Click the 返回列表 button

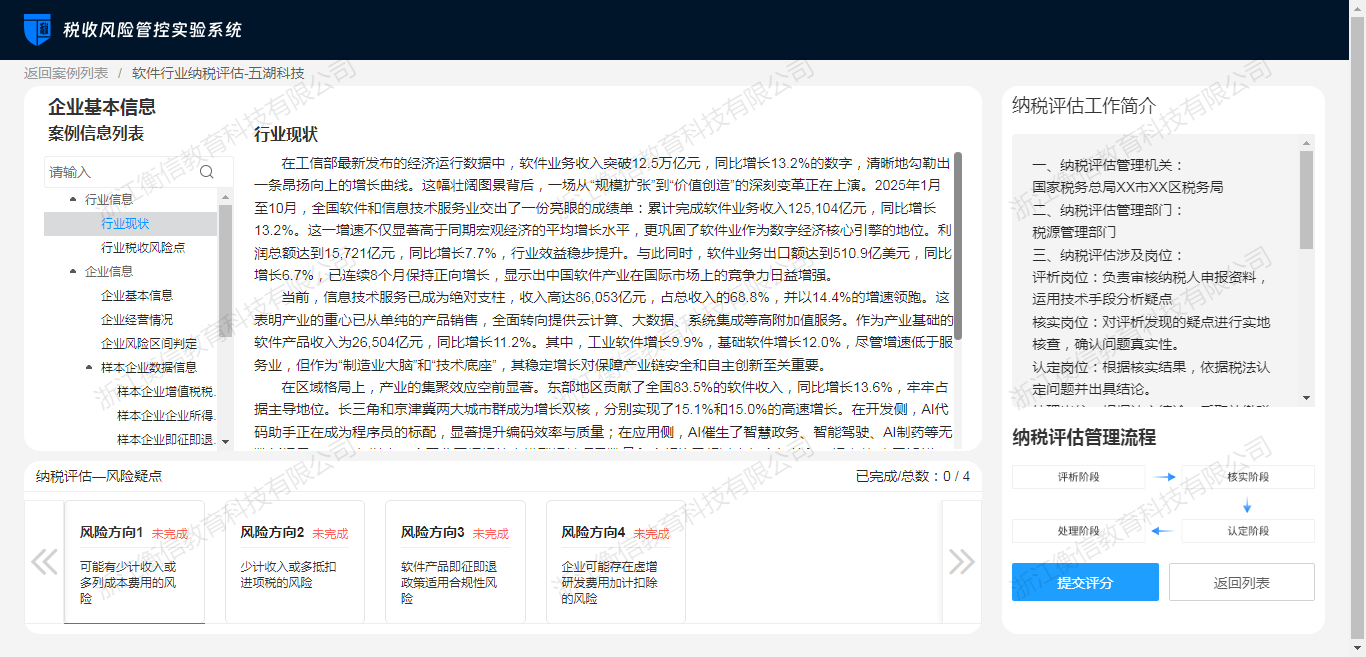tap(1241, 582)
